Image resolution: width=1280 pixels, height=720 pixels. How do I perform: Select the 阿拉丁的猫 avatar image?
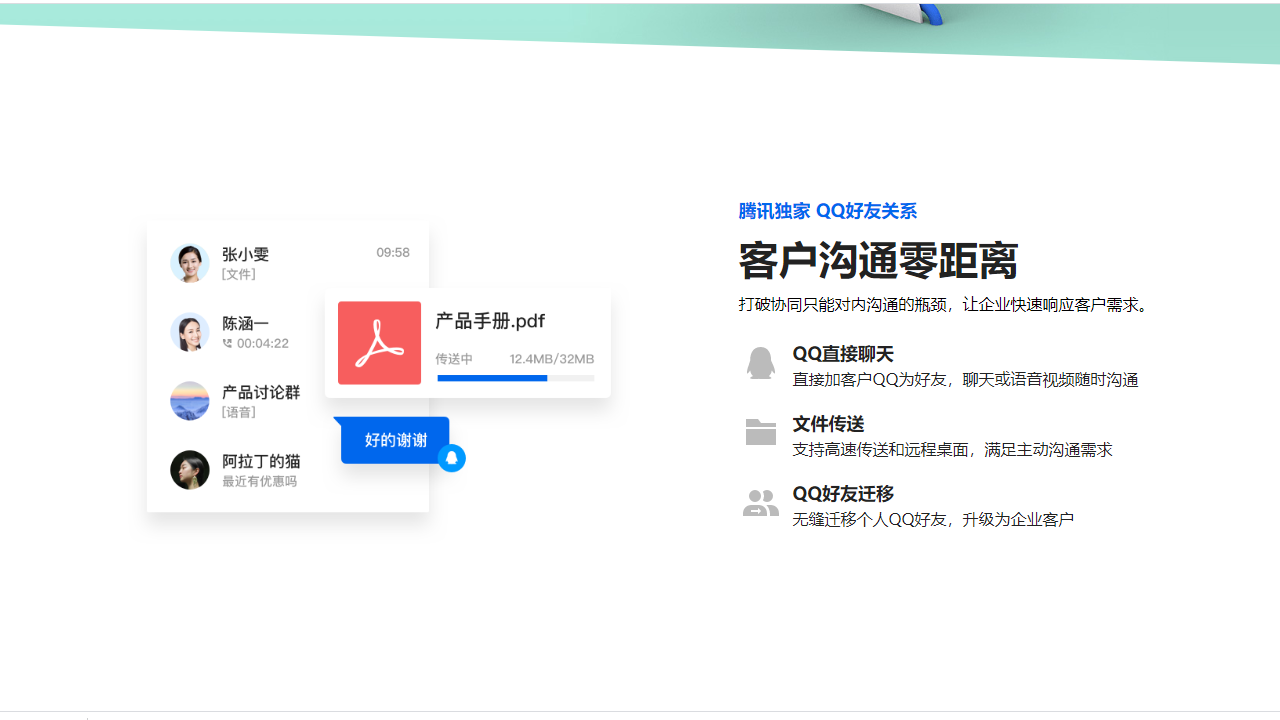(x=189, y=469)
